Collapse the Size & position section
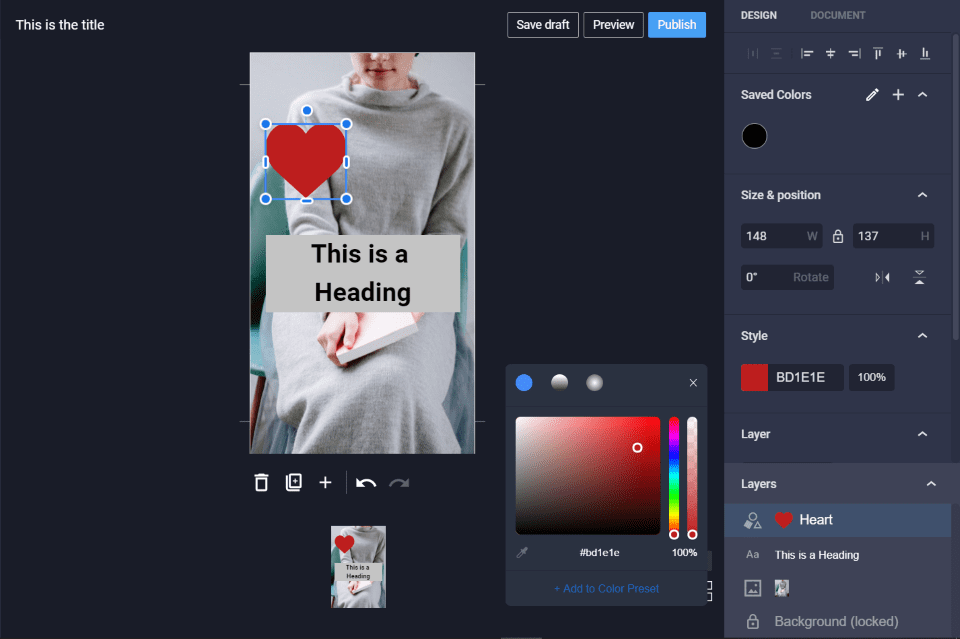This screenshot has height=639, width=960. click(x=922, y=195)
